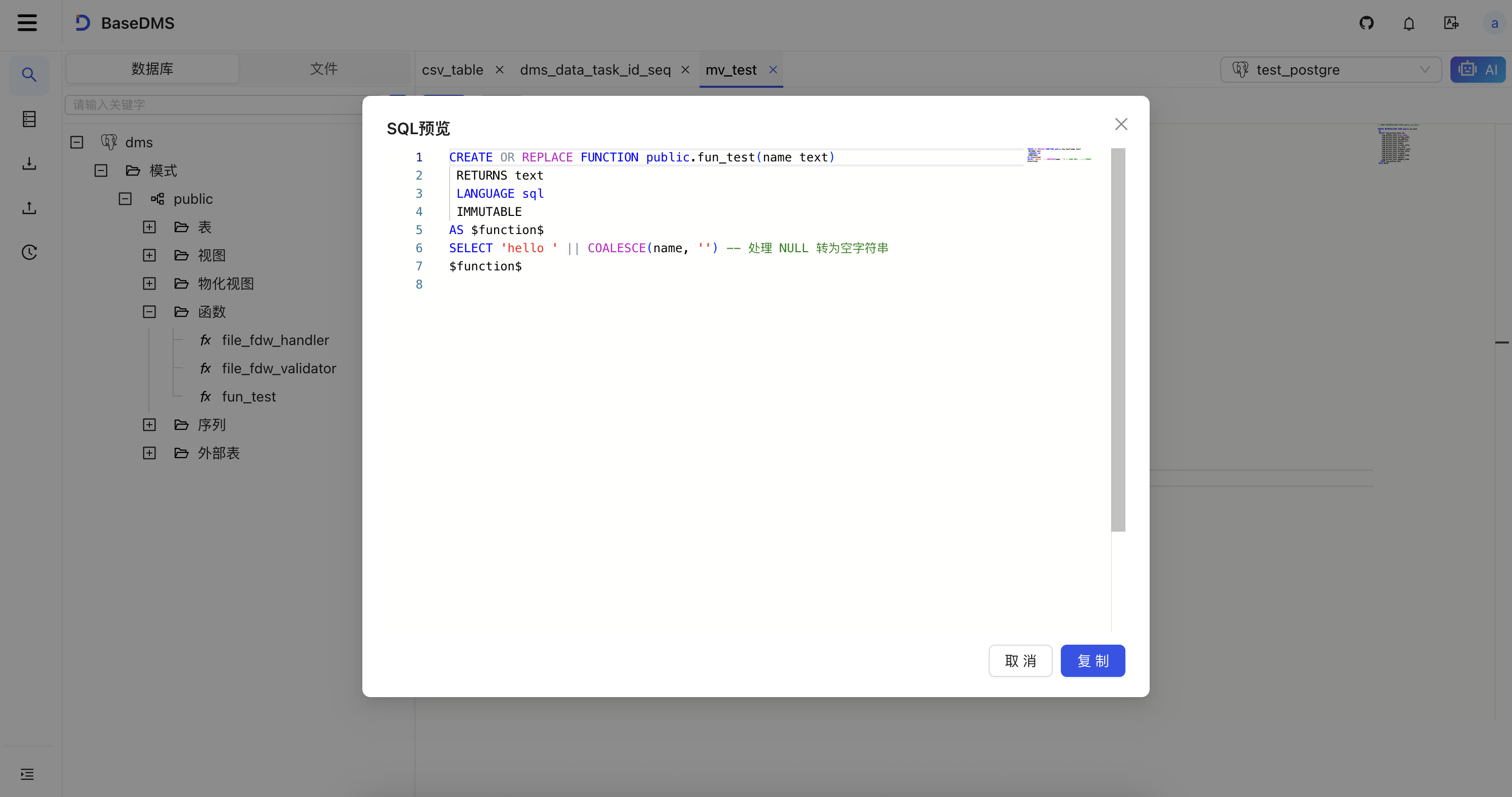Open the history clock sidebar icon

point(29,252)
